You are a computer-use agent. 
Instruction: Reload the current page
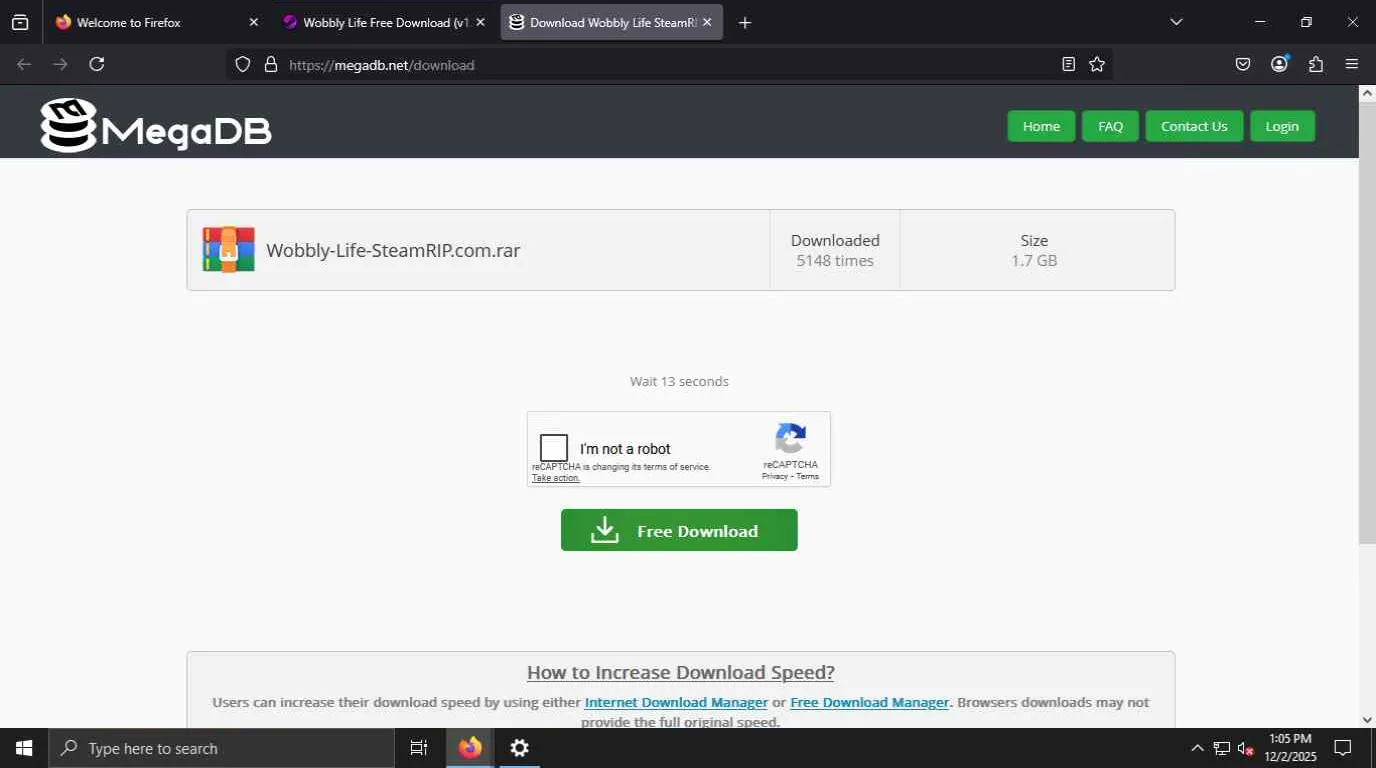pos(96,64)
